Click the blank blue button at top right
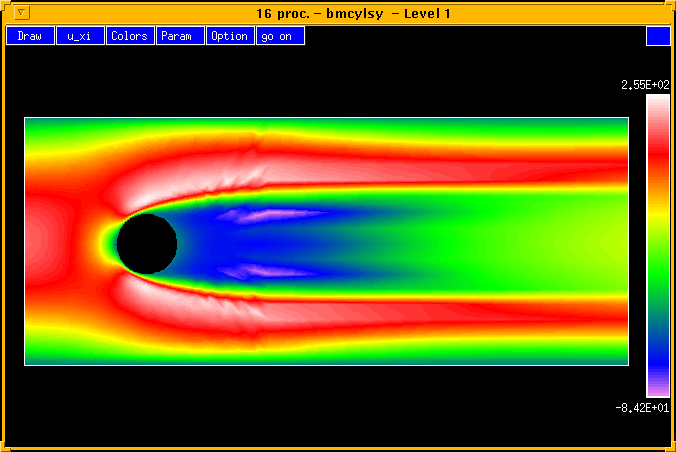The height and width of the screenshot is (452, 676). [x=658, y=36]
